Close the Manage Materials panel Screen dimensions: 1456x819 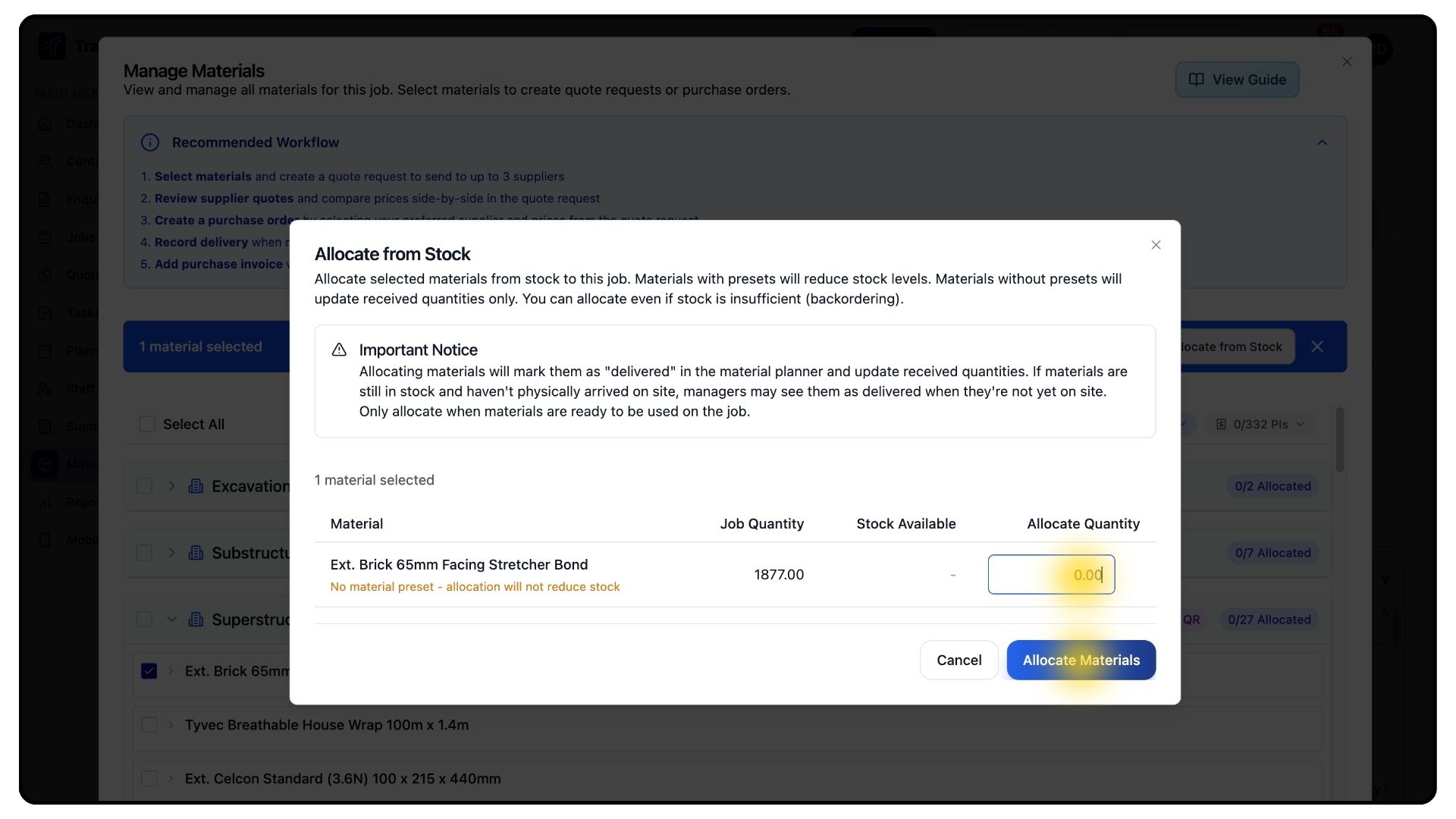pyautogui.click(x=1347, y=61)
